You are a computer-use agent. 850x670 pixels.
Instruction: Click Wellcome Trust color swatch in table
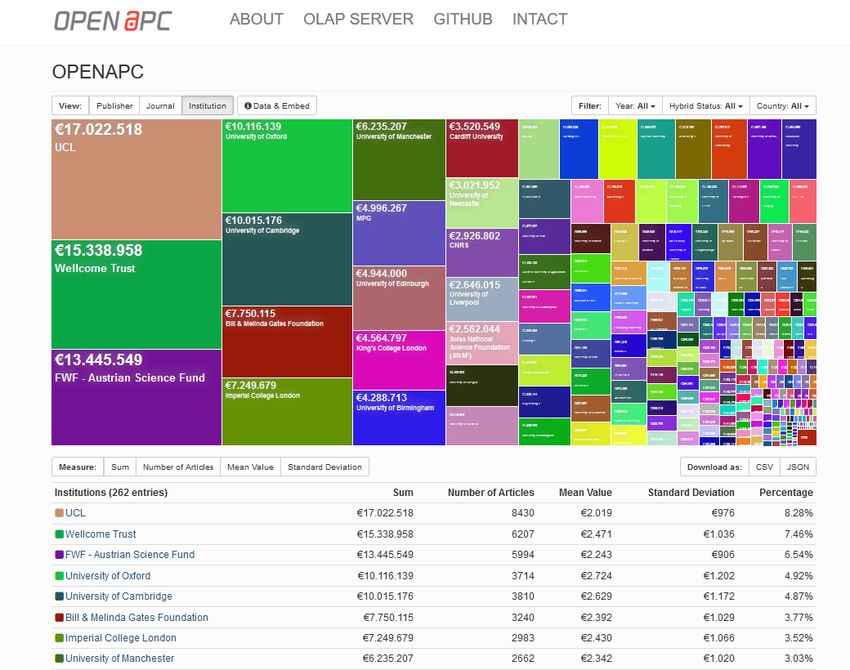pyautogui.click(x=59, y=534)
